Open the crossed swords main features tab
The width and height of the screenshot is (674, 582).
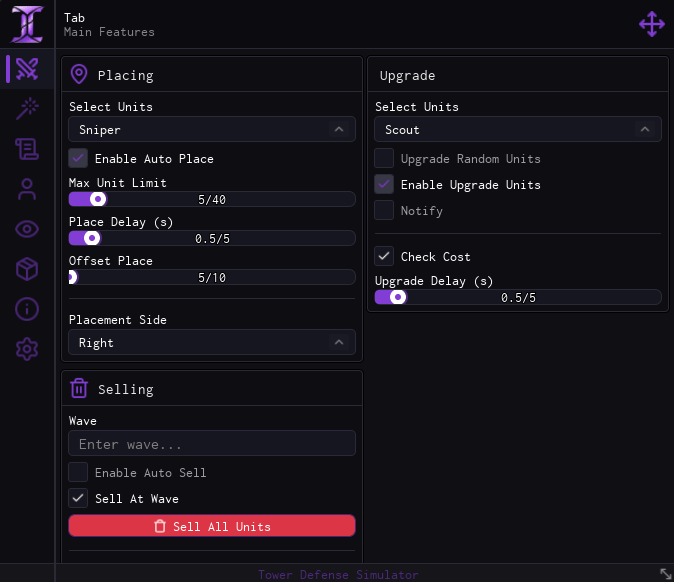pyautogui.click(x=27, y=69)
